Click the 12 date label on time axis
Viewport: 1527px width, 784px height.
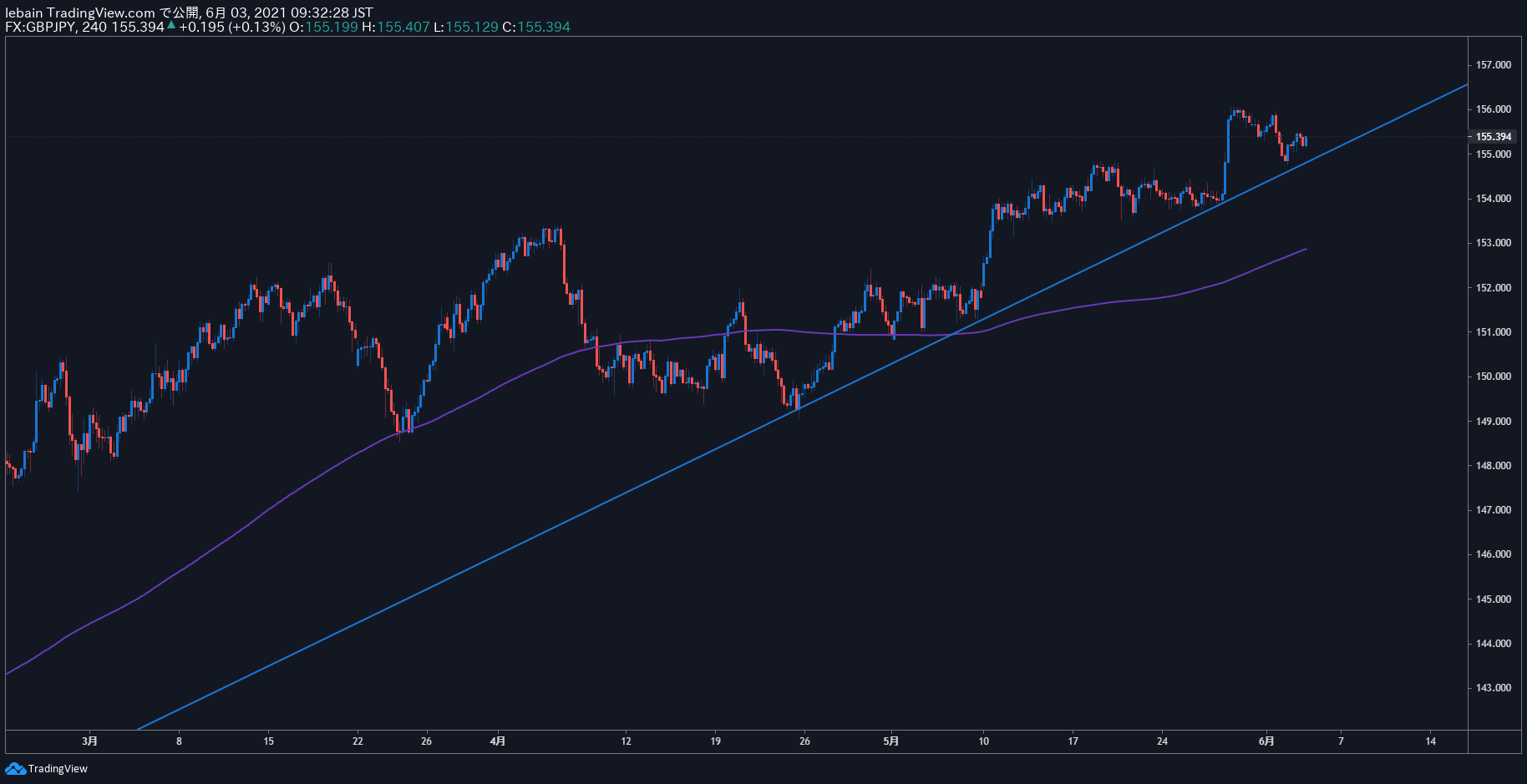[626, 741]
